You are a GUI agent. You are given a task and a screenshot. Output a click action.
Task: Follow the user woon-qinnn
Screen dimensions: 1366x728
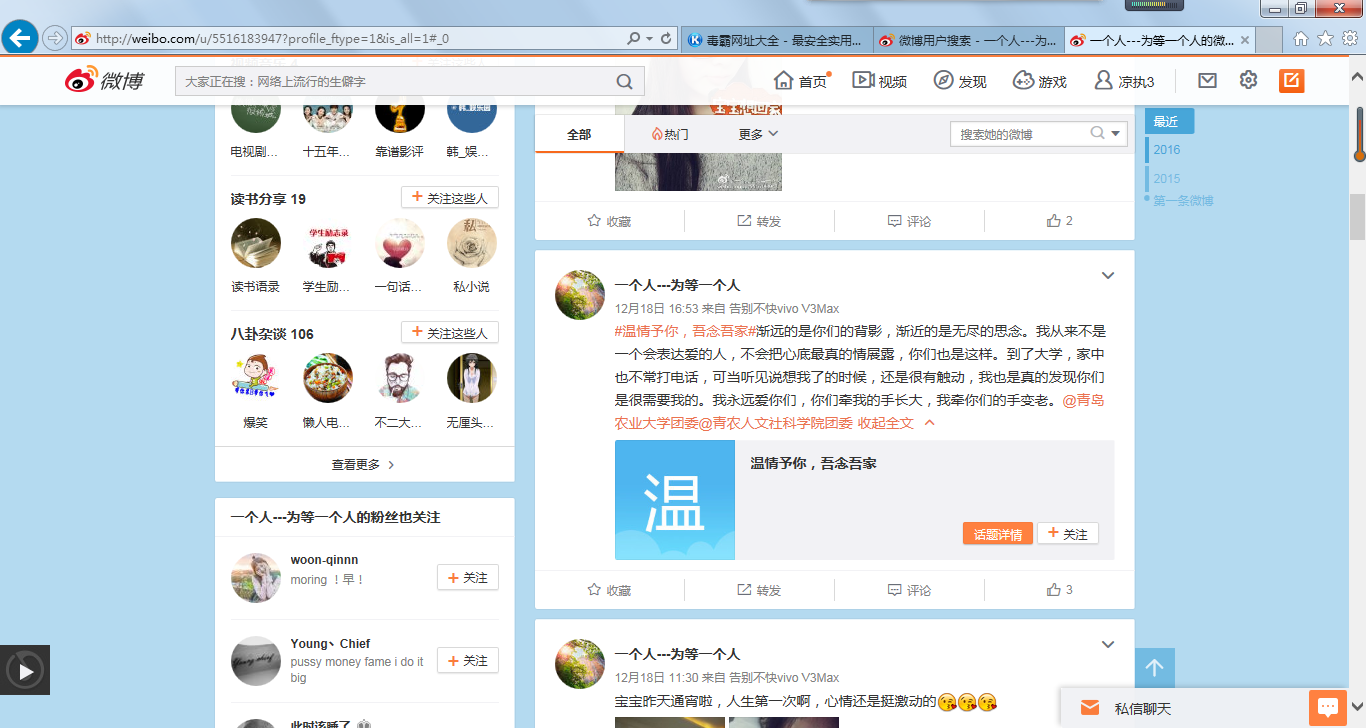[x=467, y=578]
